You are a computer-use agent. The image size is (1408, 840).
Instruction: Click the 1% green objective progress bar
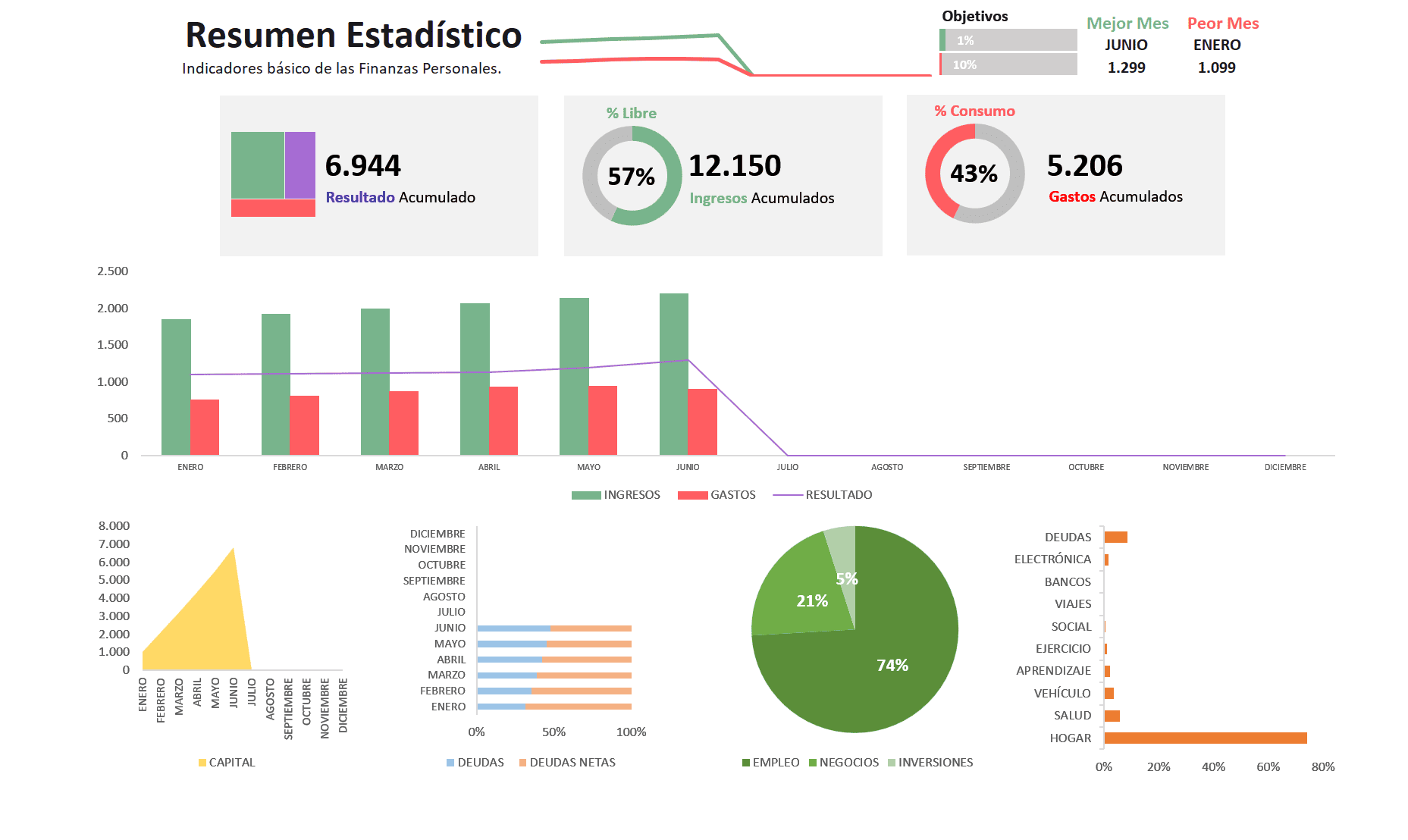[1008, 40]
